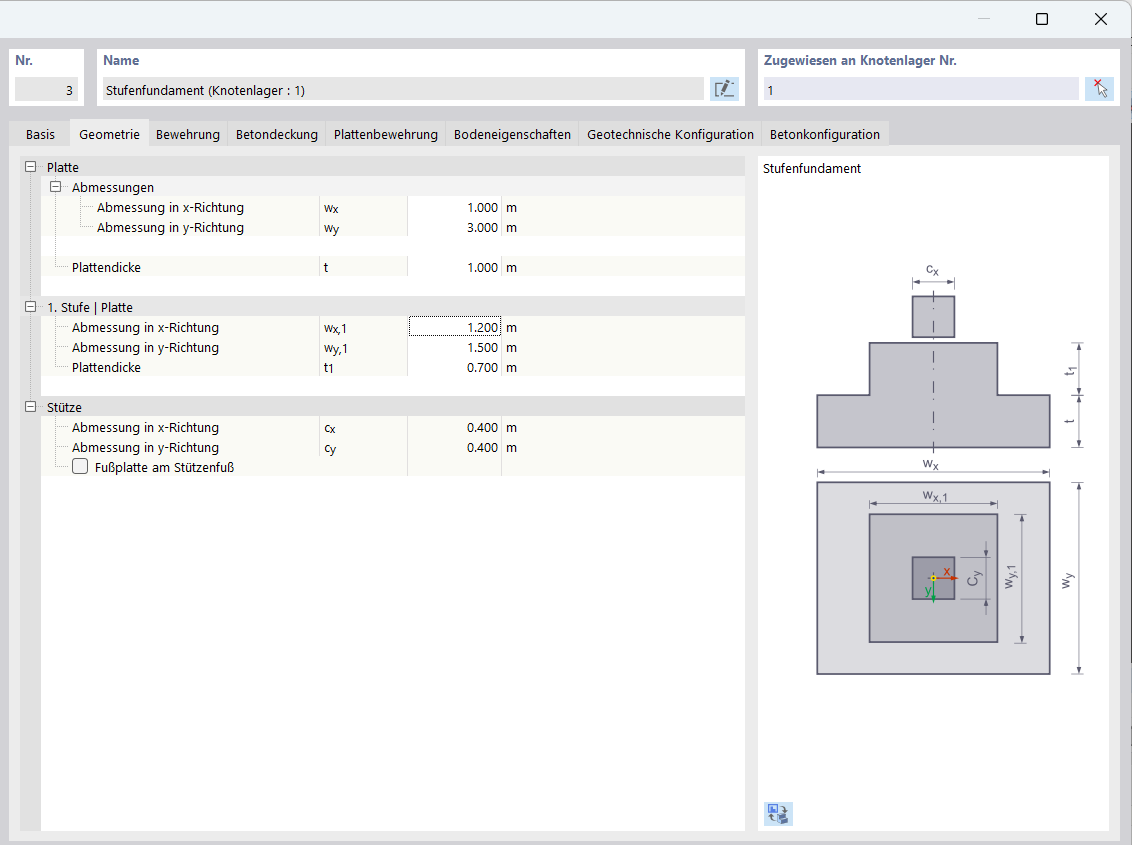Viewport: 1132px width, 845px height.
Task: Click the Plattendicke t value 1.000
Action: pos(454,267)
